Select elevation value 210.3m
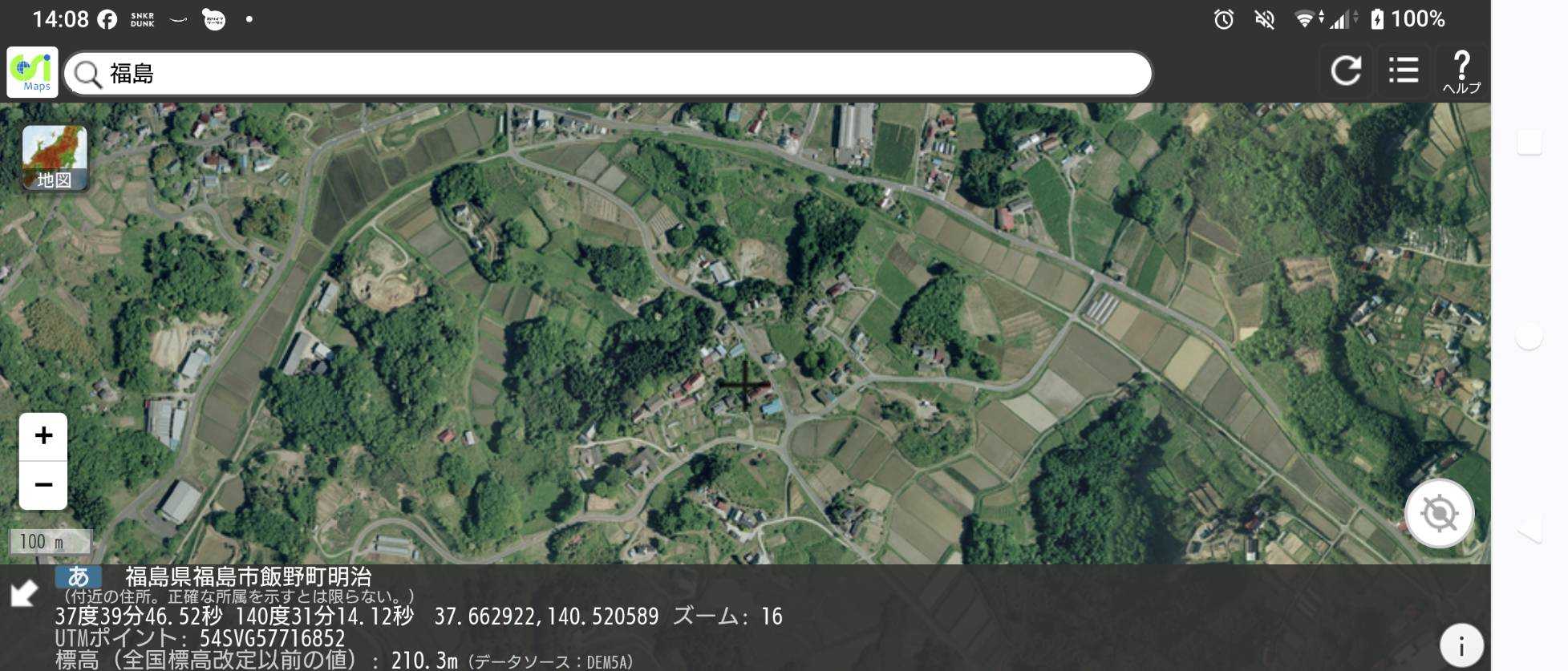 click(x=424, y=661)
